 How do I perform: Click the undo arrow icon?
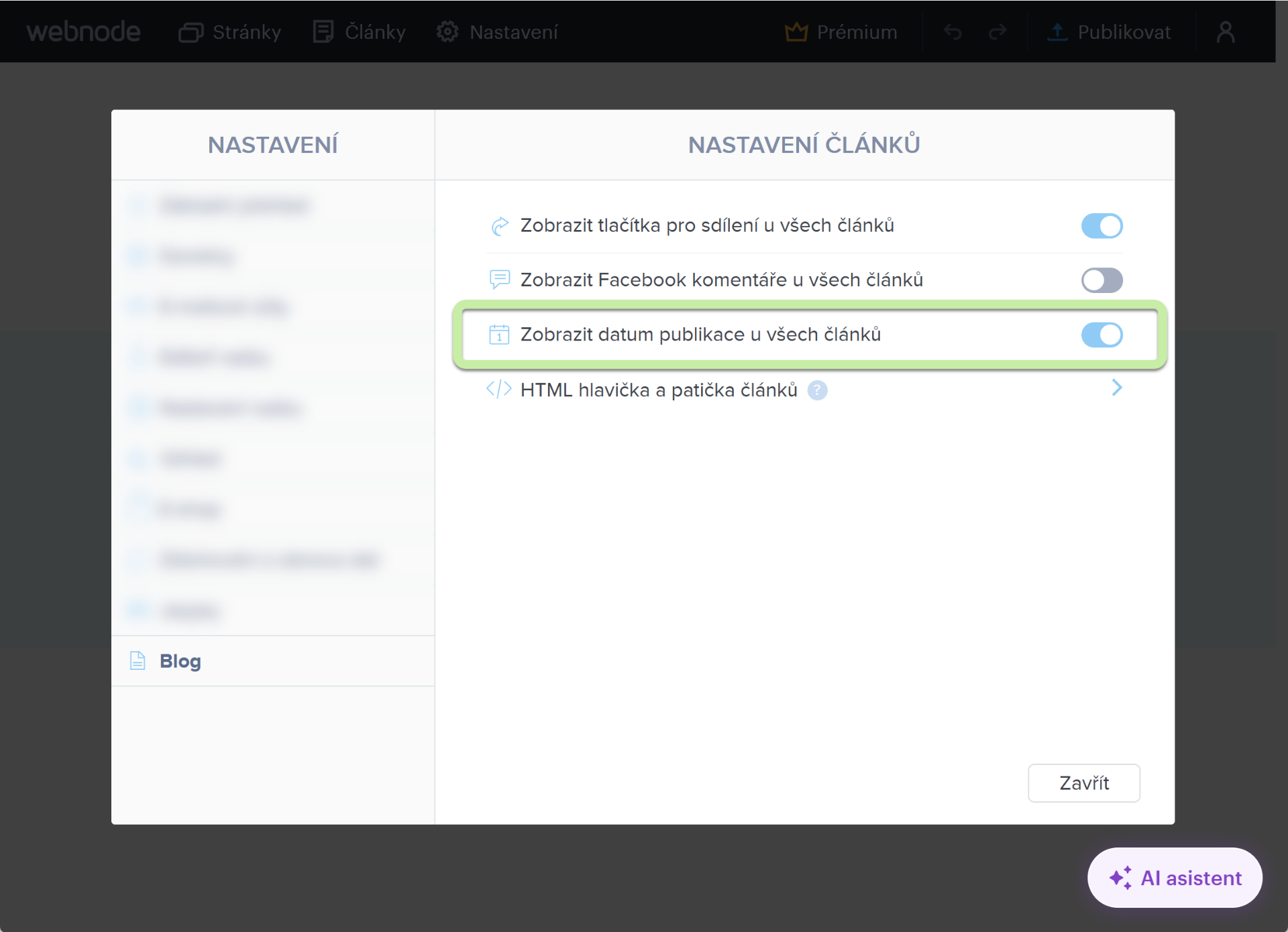953,32
